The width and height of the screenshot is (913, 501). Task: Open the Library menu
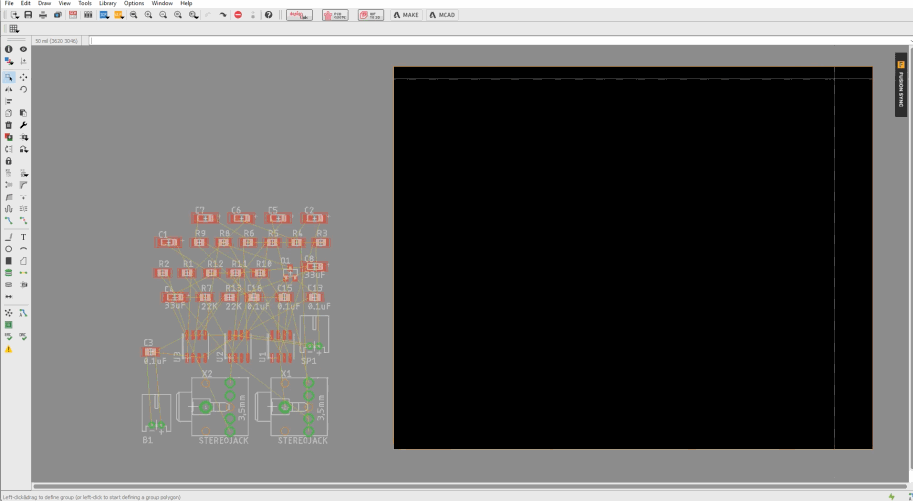click(107, 4)
